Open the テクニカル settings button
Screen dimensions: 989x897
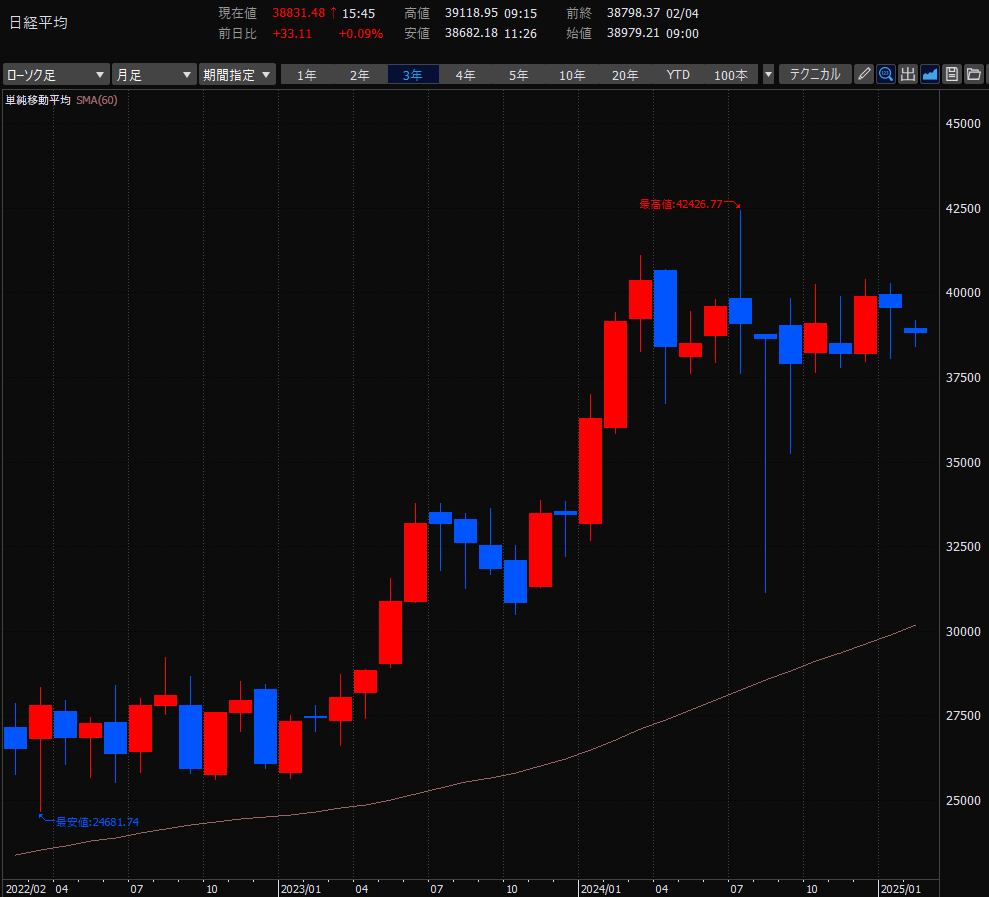[815, 74]
